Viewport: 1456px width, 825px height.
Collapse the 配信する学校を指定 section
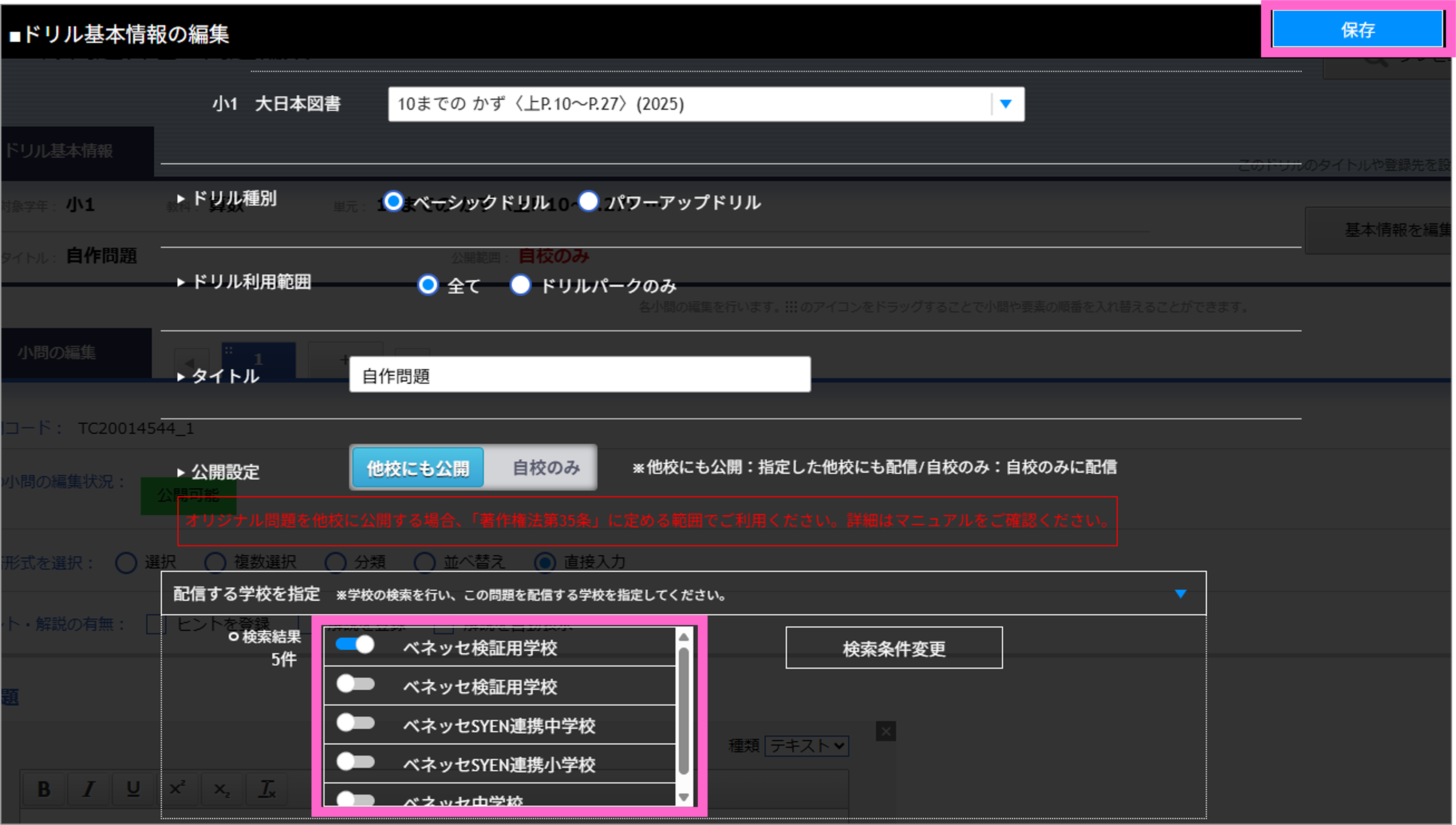(1180, 593)
